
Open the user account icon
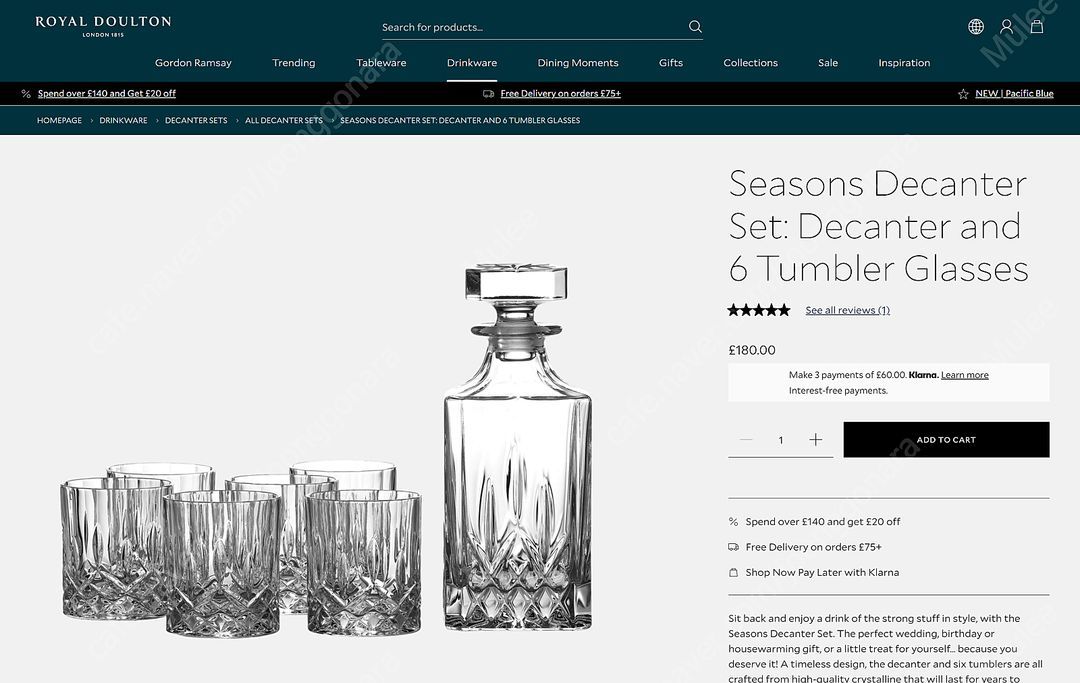pos(1006,27)
